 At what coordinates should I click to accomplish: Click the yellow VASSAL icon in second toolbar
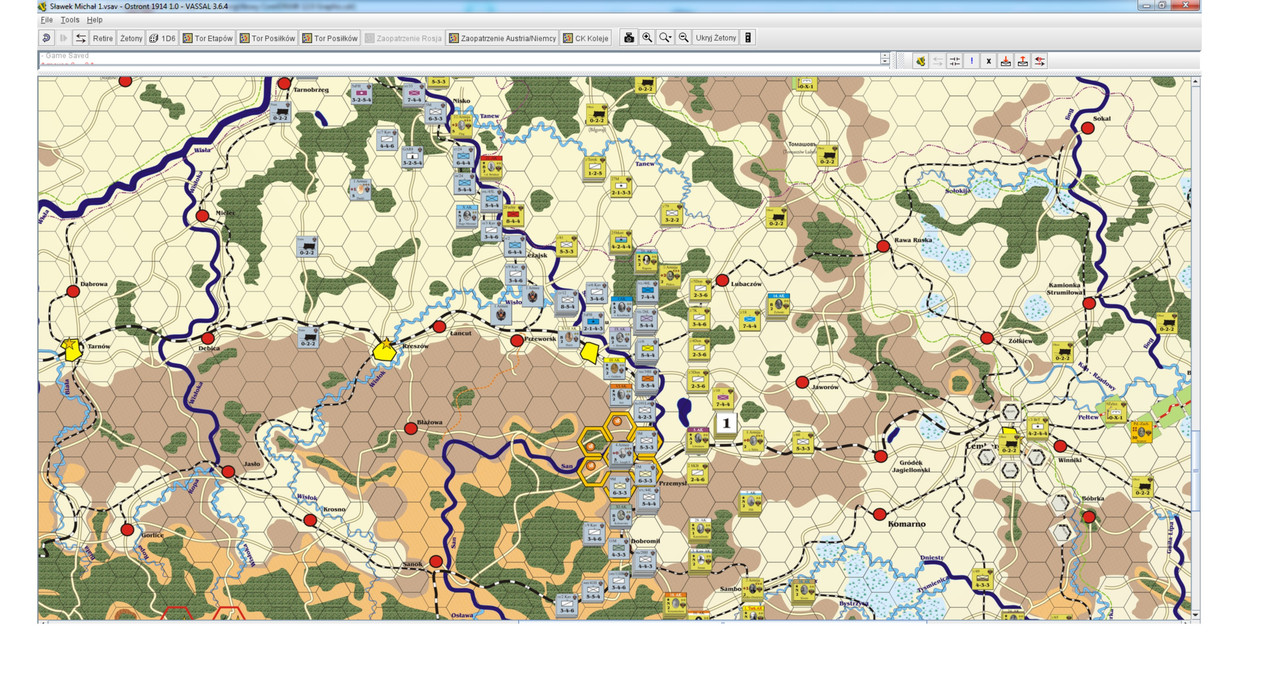click(x=920, y=61)
